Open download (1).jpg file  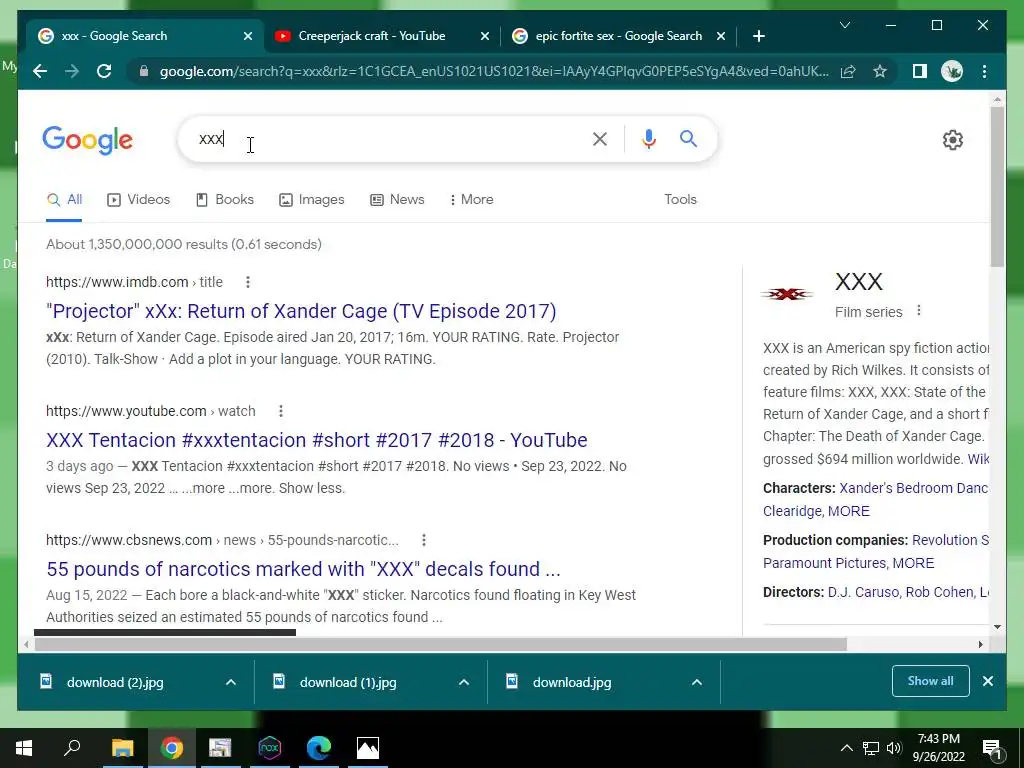(347, 682)
